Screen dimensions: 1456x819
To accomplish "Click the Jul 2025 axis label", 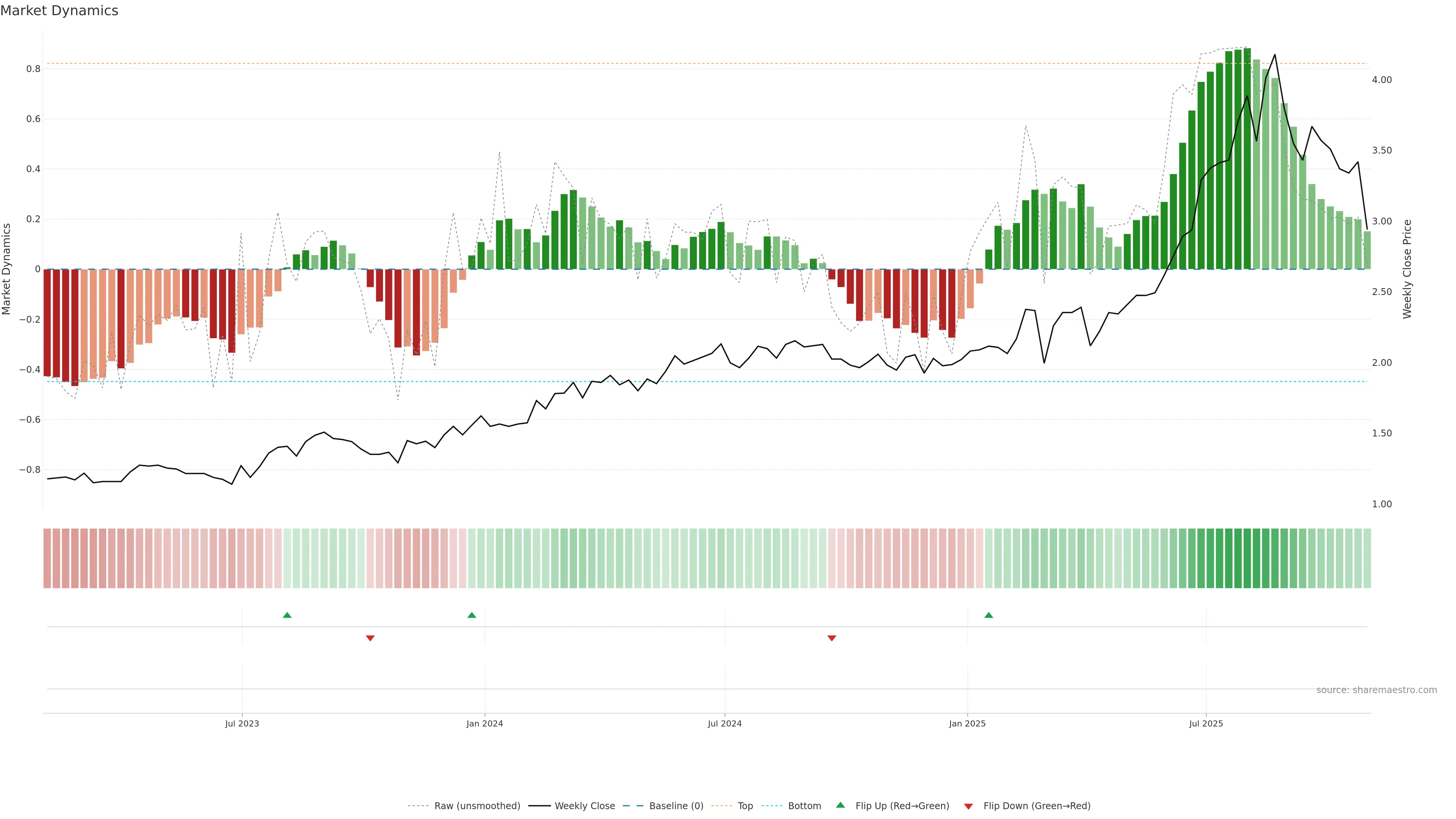I will [x=1206, y=723].
